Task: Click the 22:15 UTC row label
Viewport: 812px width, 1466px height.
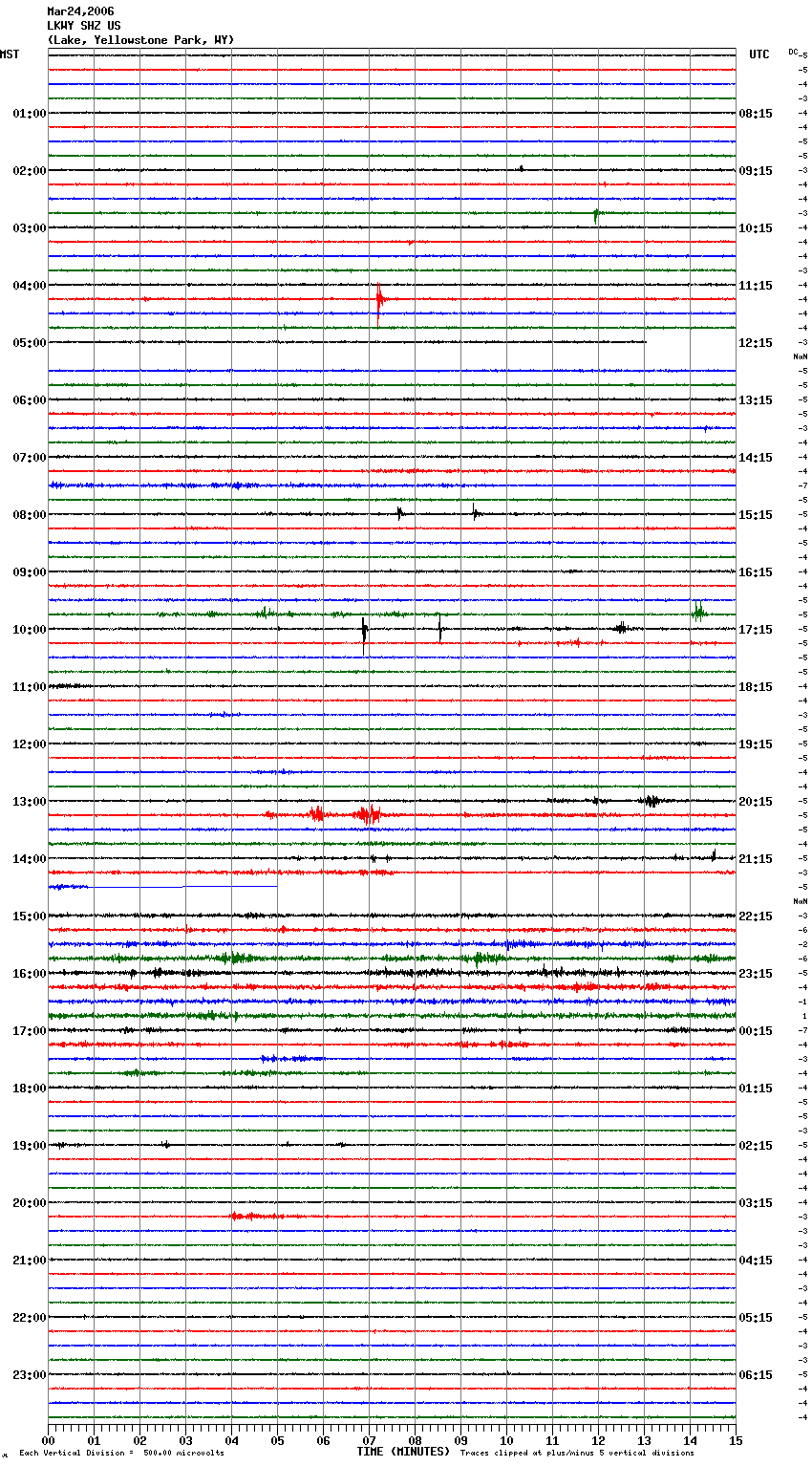Action: click(x=756, y=916)
